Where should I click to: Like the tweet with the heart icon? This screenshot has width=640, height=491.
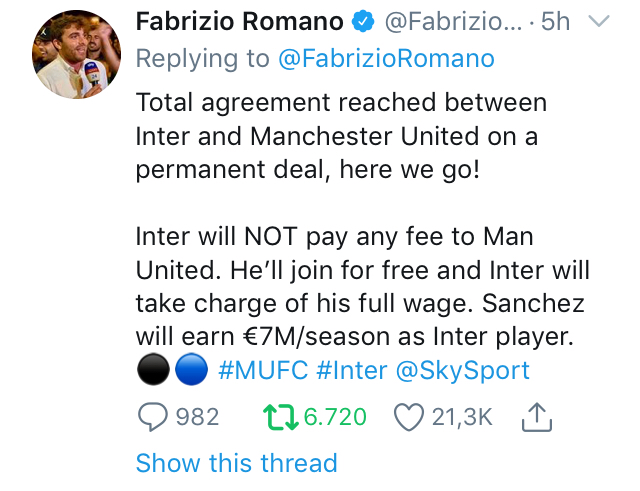[409, 417]
